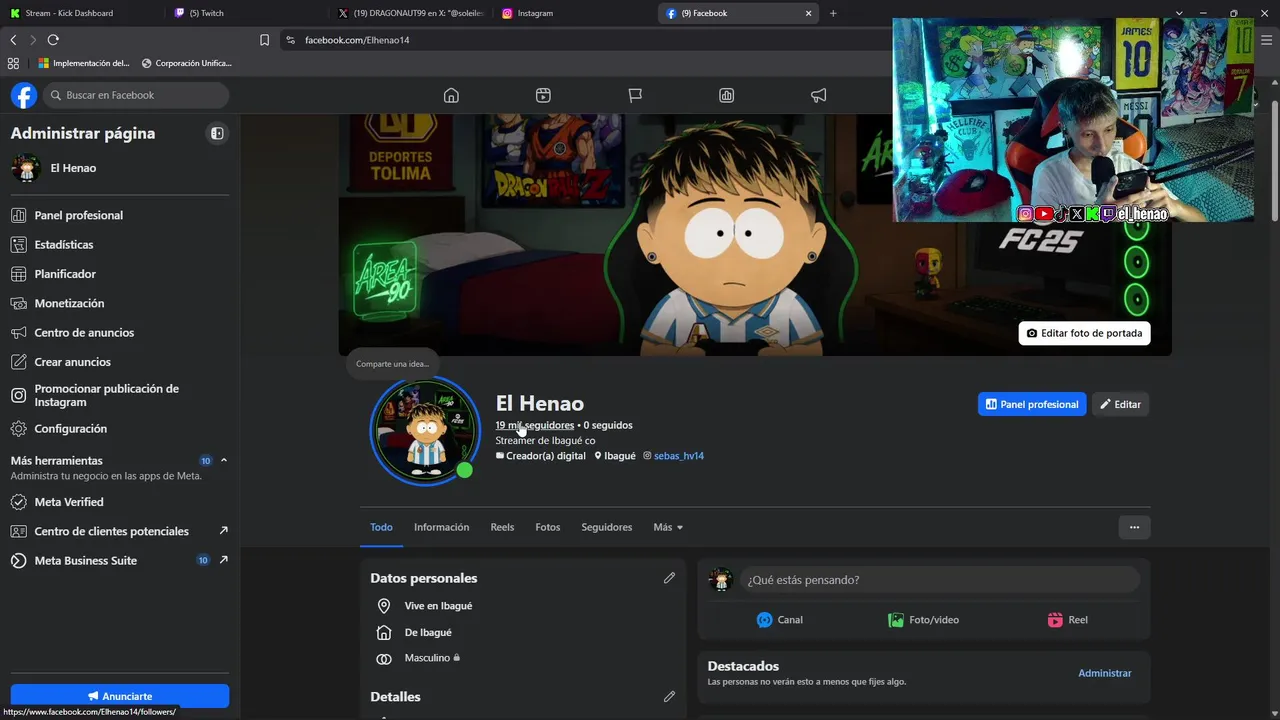Click the bookmark icon in address bar
1280x720 pixels.
click(x=264, y=40)
